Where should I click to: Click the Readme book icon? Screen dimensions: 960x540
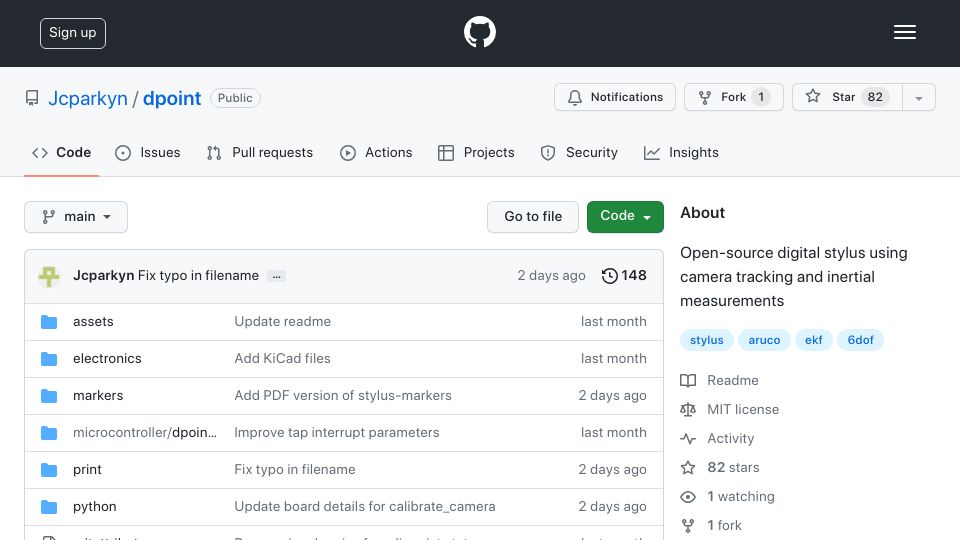pyautogui.click(x=688, y=381)
